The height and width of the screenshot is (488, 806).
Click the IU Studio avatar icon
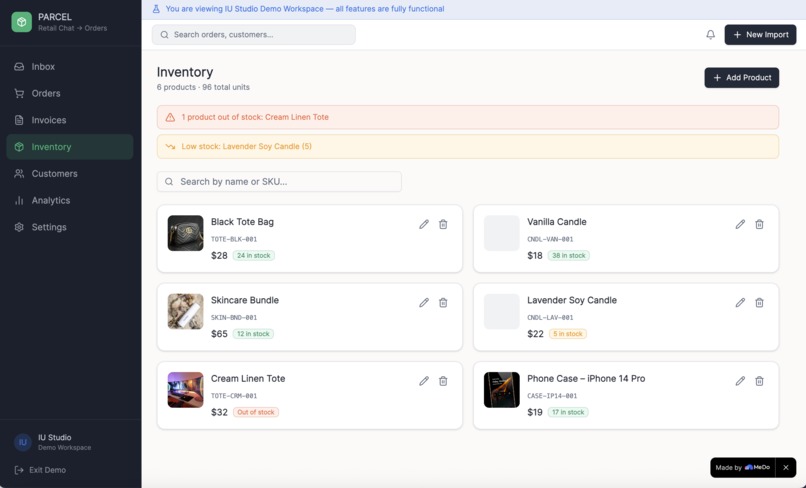click(x=23, y=442)
